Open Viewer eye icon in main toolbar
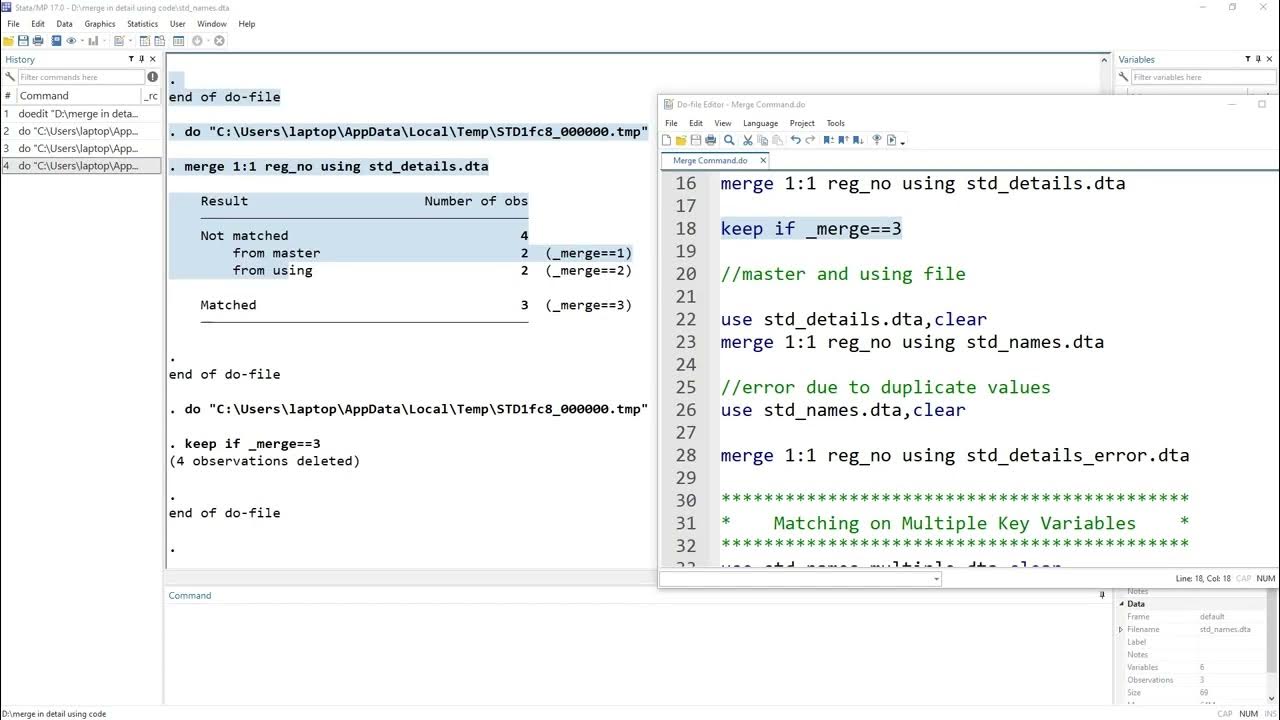Screen dimensions: 1280x720 (71, 41)
